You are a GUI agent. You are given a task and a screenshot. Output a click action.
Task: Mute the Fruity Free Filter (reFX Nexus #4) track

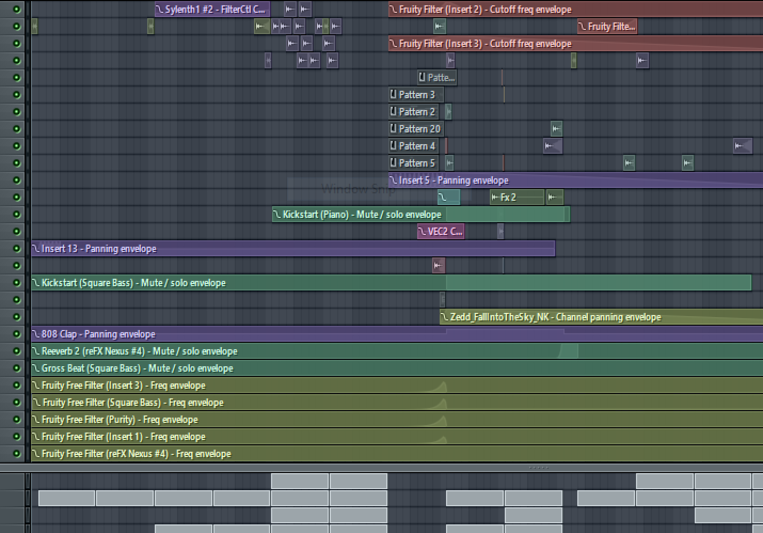(x=17, y=453)
